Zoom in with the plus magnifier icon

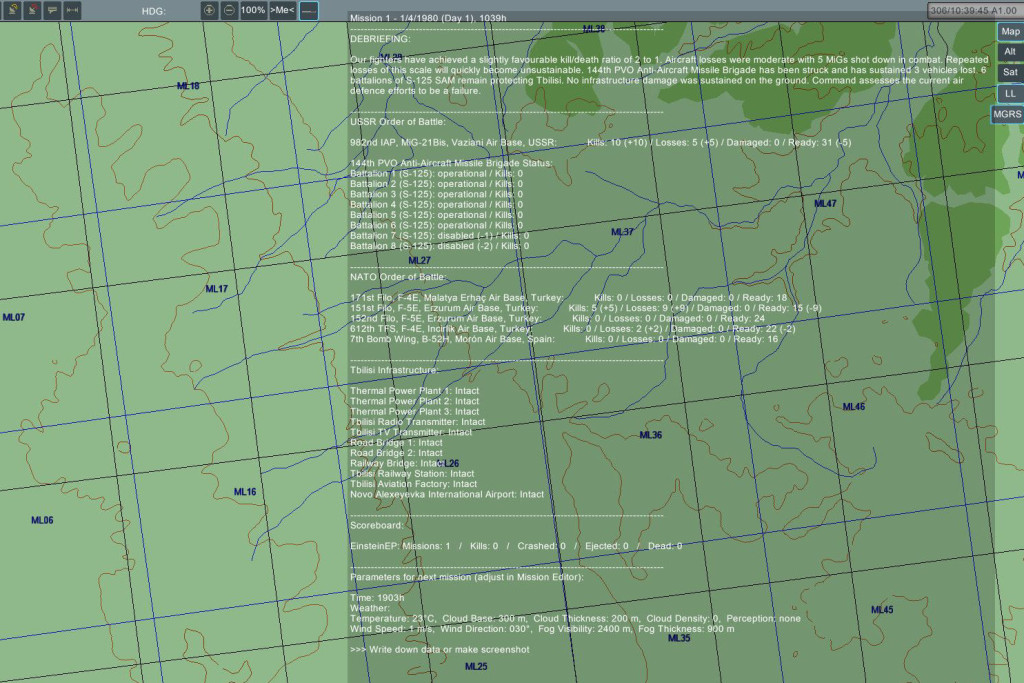tap(209, 10)
